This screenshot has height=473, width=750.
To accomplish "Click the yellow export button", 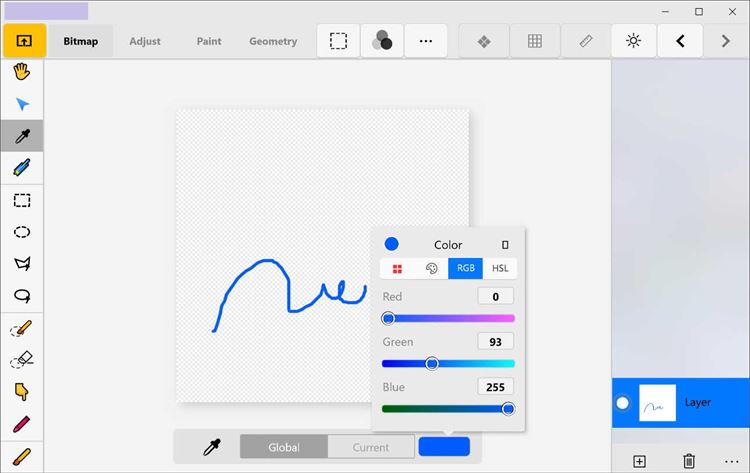I will [24, 41].
